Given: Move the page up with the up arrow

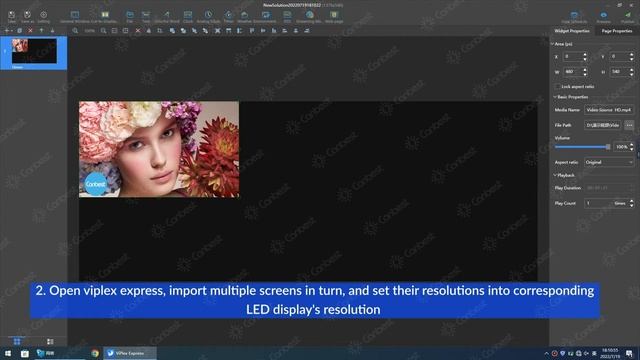Looking at the screenshot, I should [x=41, y=31].
